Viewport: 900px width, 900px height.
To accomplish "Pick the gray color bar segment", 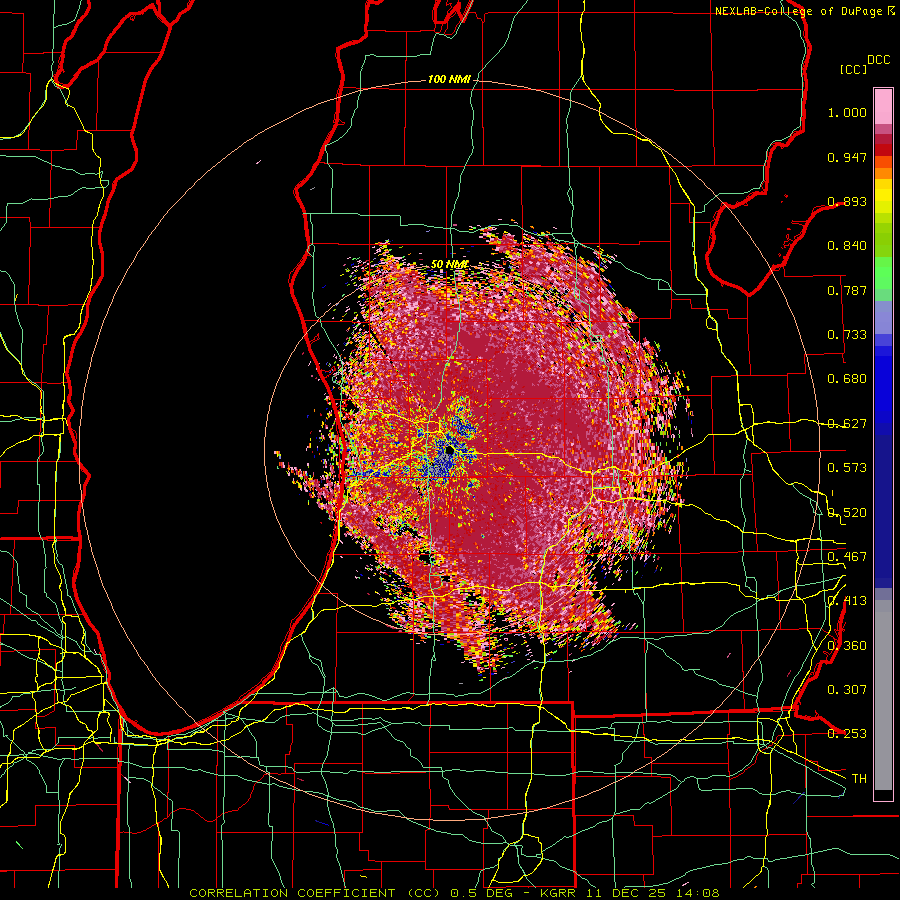I will (883, 695).
